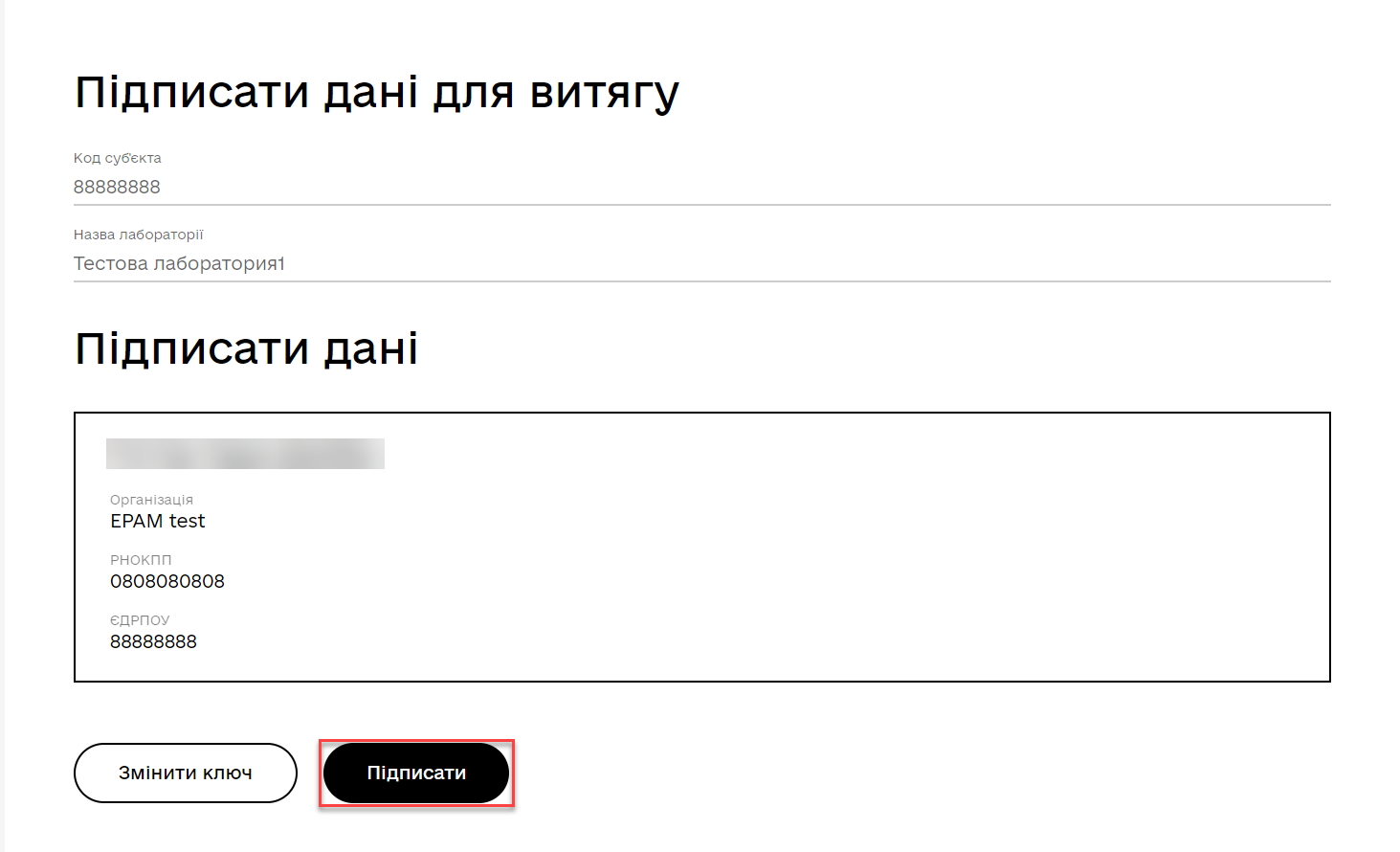Click the red highlight frame around Підписати
Viewport: 1400px width, 852px height.
click(x=416, y=740)
